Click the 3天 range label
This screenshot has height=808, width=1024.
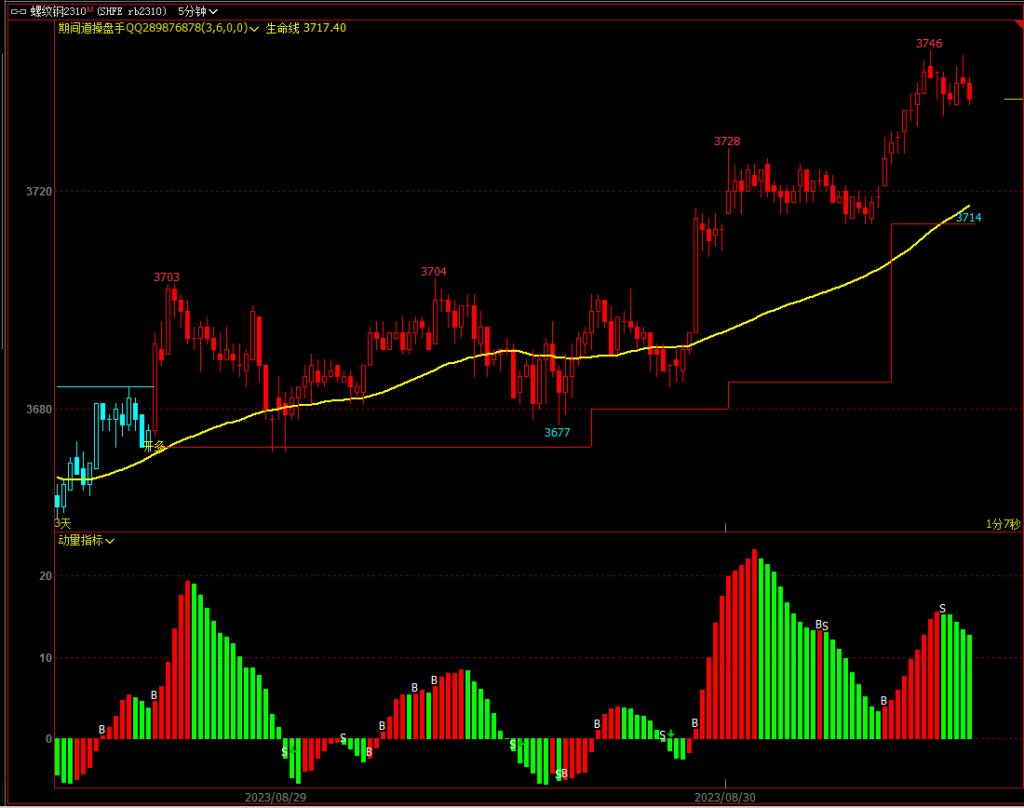[x=63, y=523]
